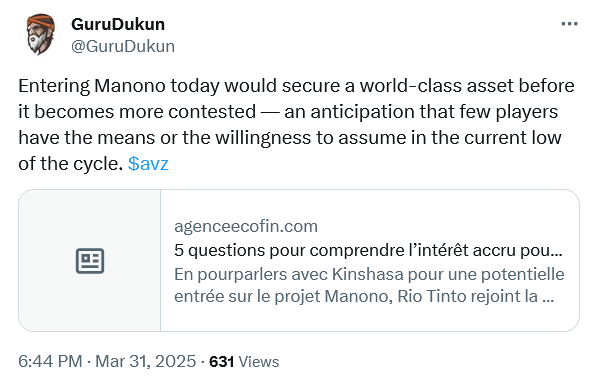Click the 'En pourparlers avec Kinshasa' description line
Viewport: 598px width, 376px height.
click(369, 274)
